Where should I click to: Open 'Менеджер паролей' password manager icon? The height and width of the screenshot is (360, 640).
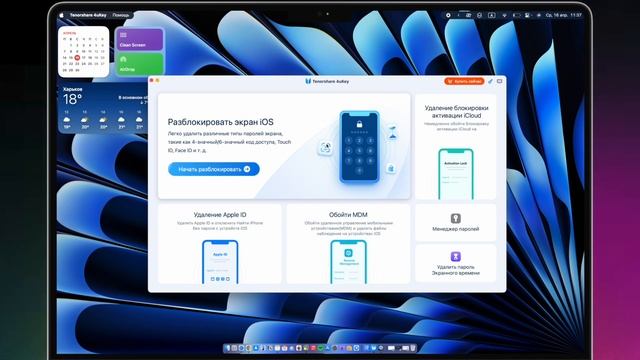coord(456,218)
